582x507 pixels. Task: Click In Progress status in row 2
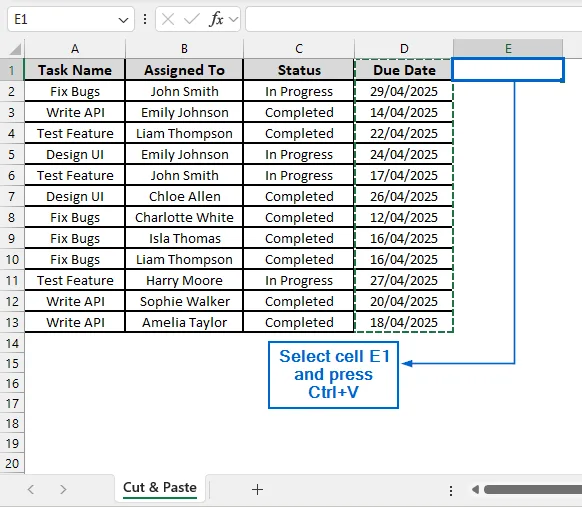click(x=299, y=91)
